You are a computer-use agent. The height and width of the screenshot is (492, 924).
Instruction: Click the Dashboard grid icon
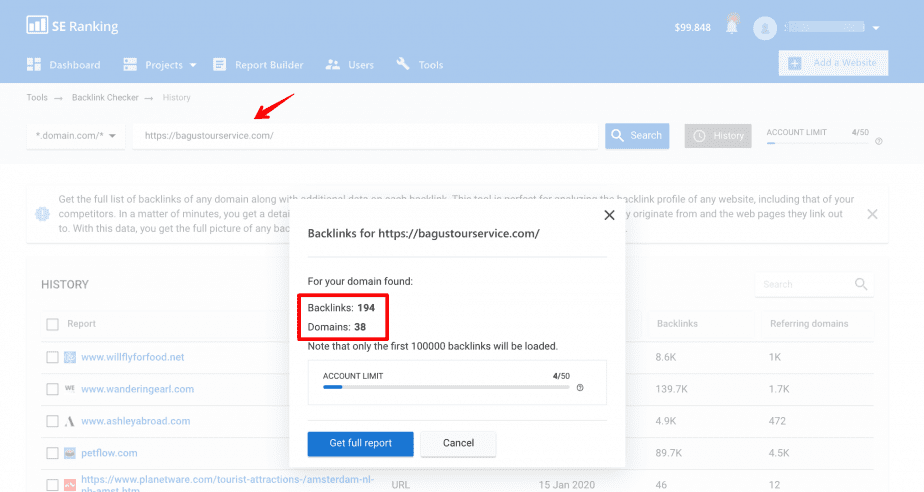[34, 65]
